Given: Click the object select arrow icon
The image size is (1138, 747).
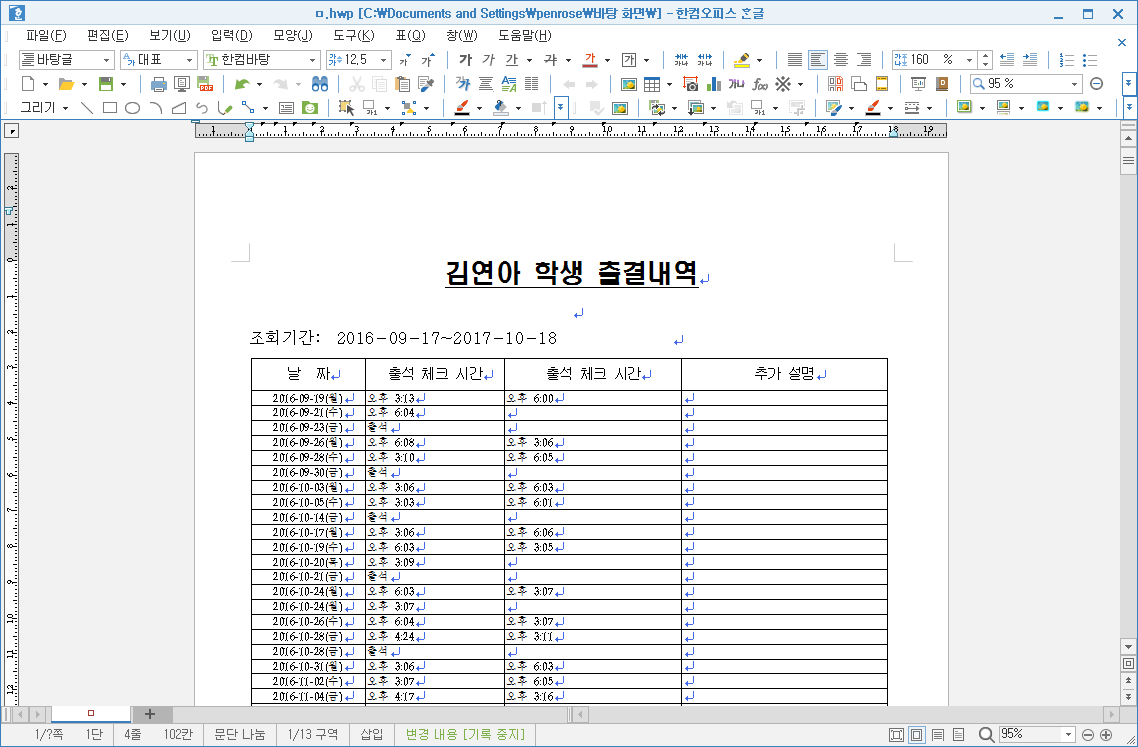Looking at the screenshot, I should (346, 108).
